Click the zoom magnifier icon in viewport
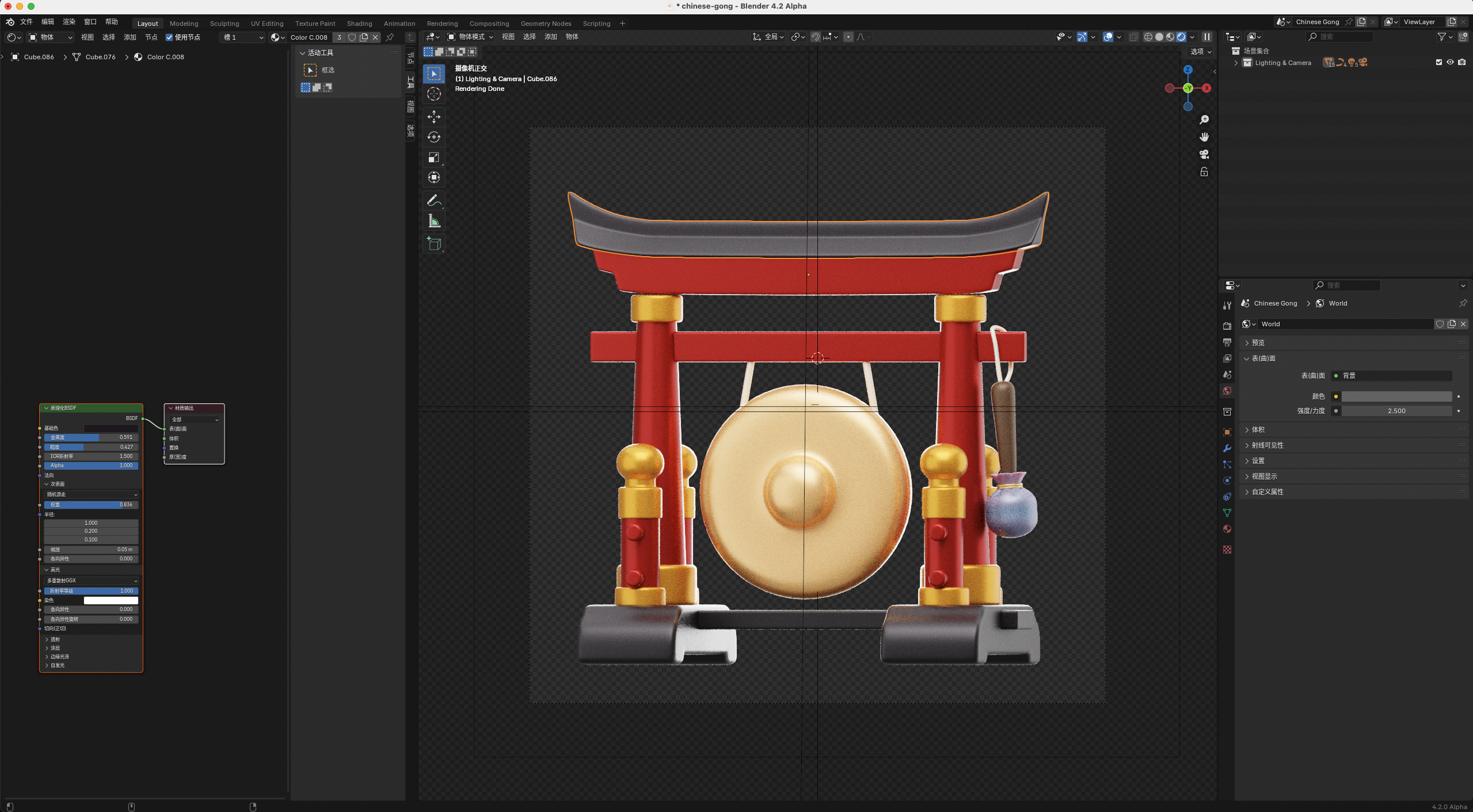This screenshot has height=812, width=1473. pos(1204,120)
